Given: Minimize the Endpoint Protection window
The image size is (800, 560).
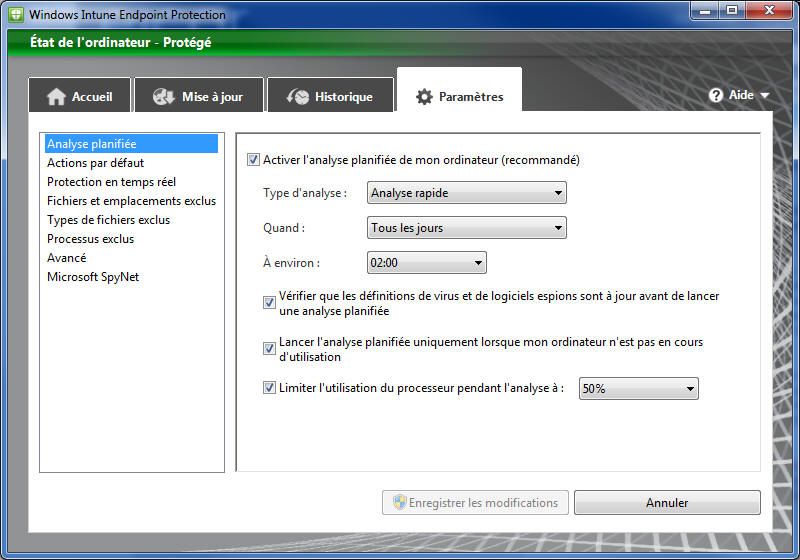Looking at the screenshot, I should pyautogui.click(x=705, y=10).
